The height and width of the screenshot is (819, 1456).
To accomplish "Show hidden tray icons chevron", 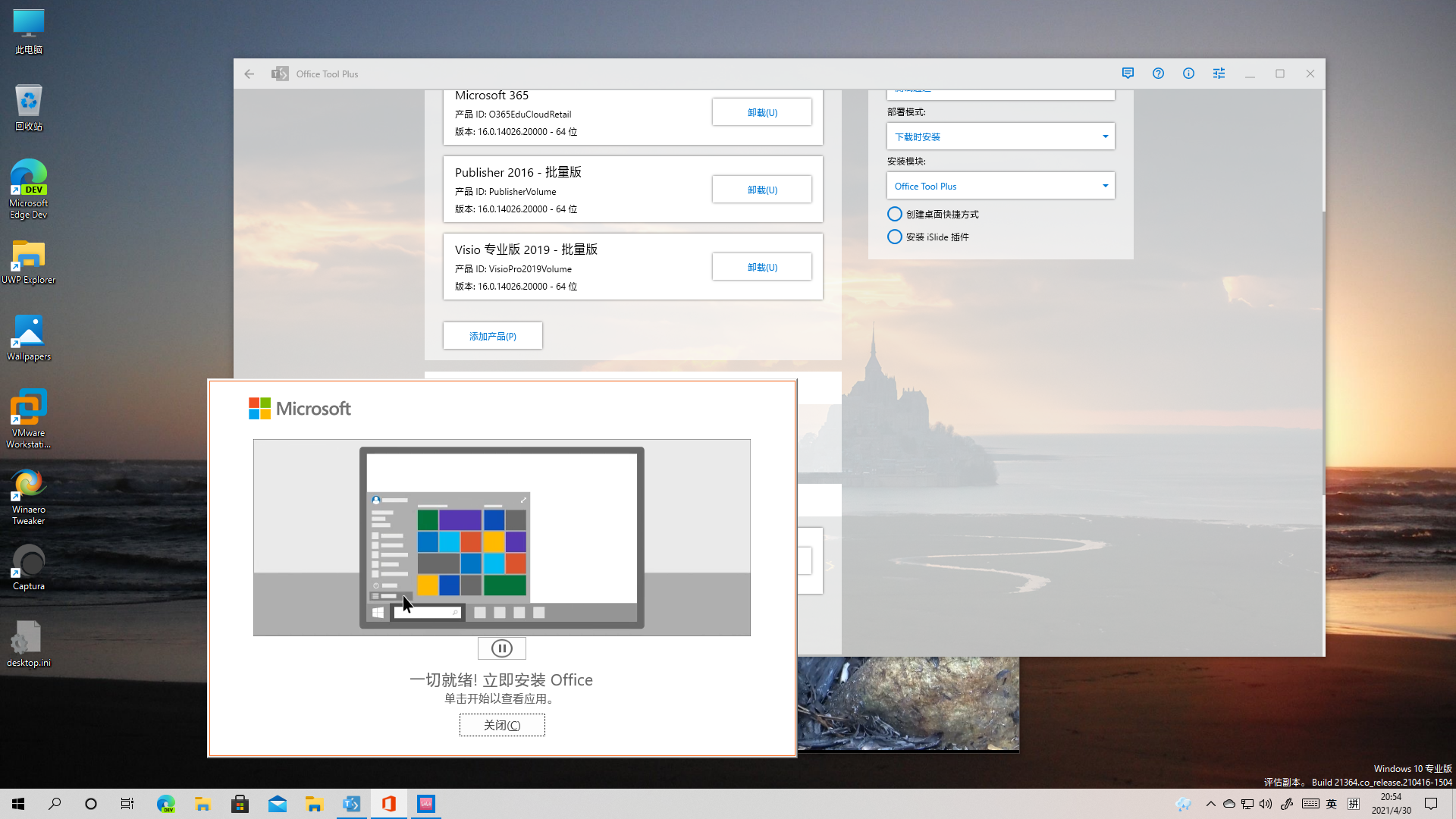I will point(1210,804).
